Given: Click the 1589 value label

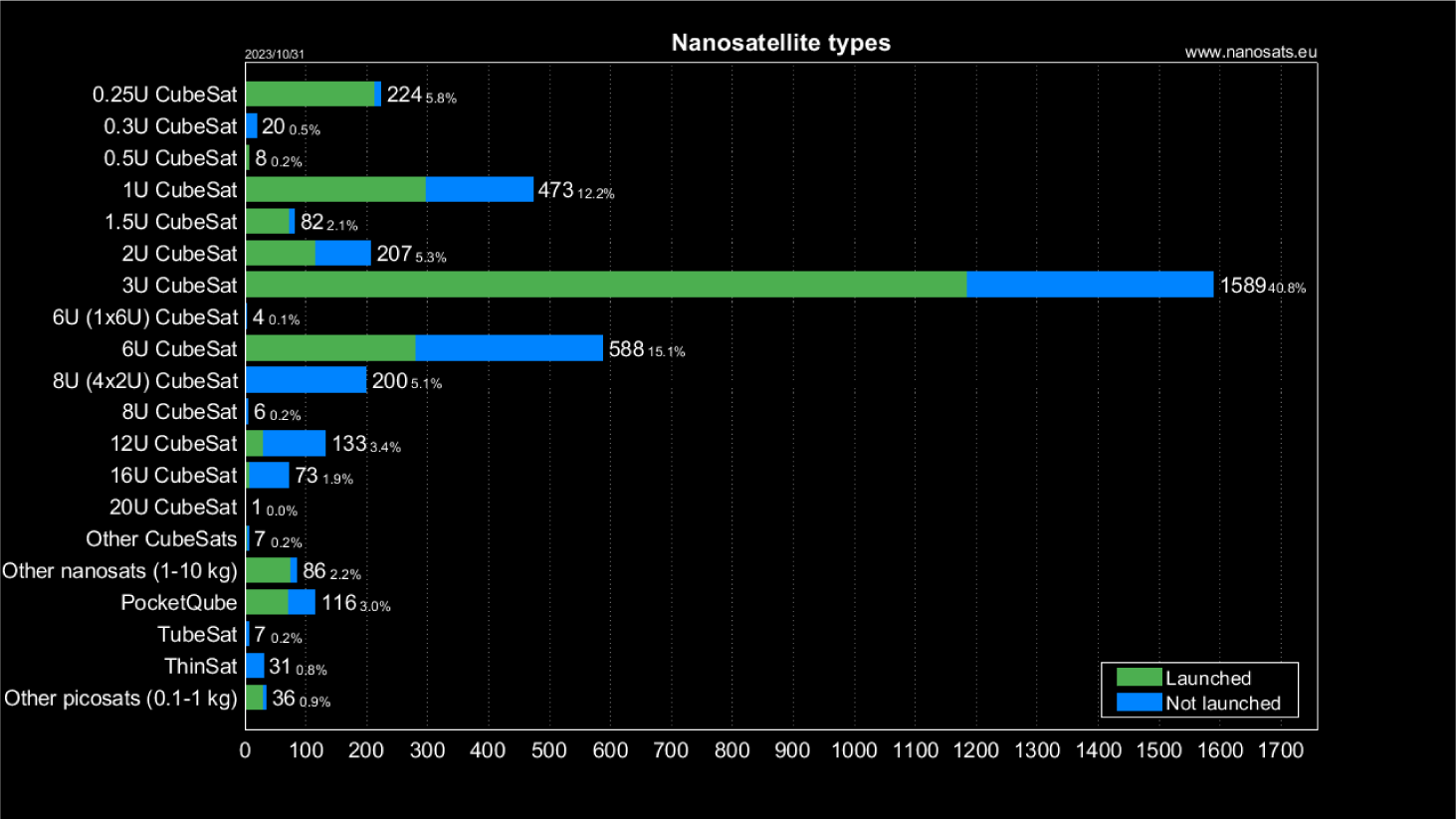Looking at the screenshot, I should click(1243, 286).
